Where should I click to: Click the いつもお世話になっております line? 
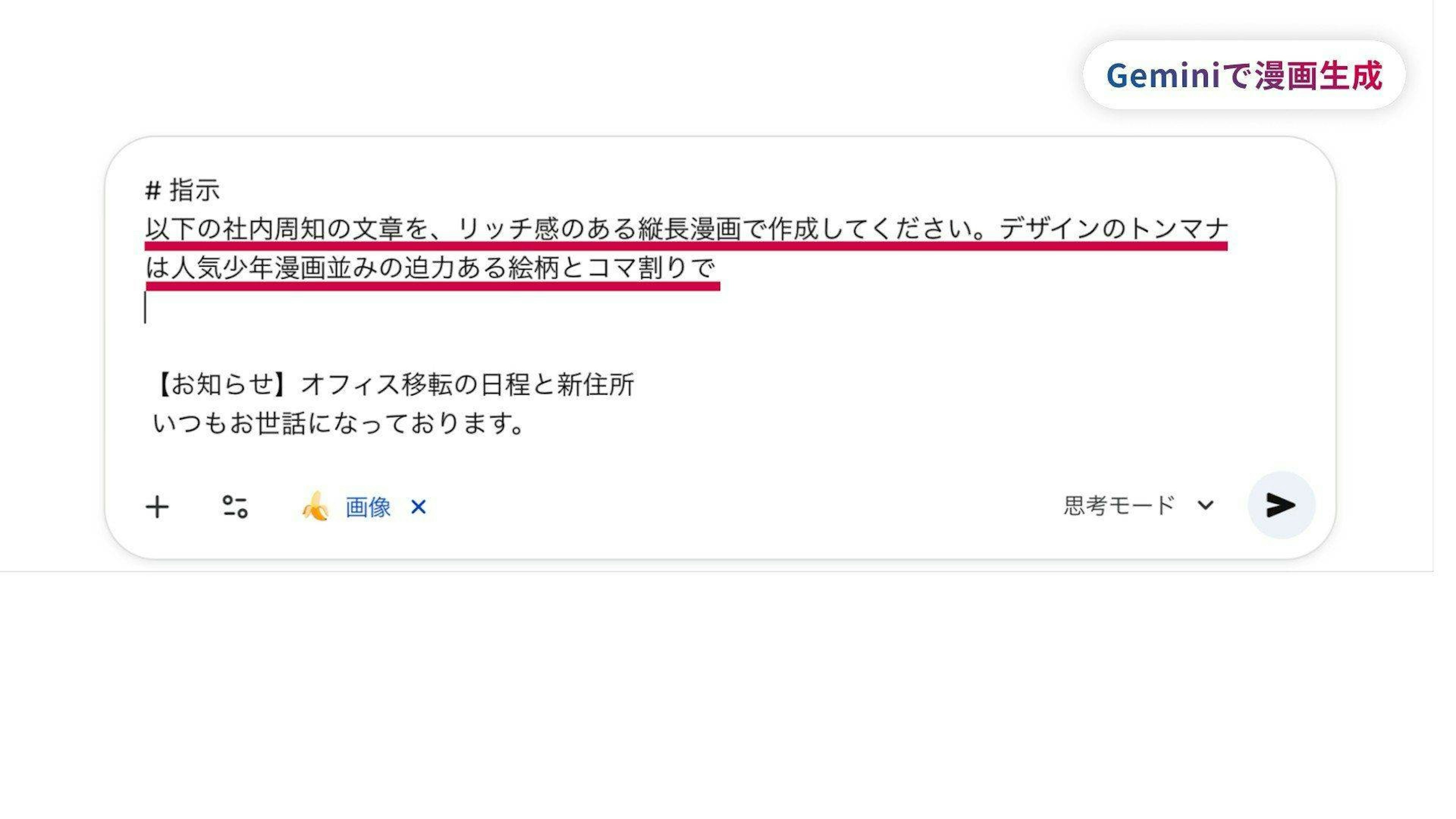tap(338, 423)
